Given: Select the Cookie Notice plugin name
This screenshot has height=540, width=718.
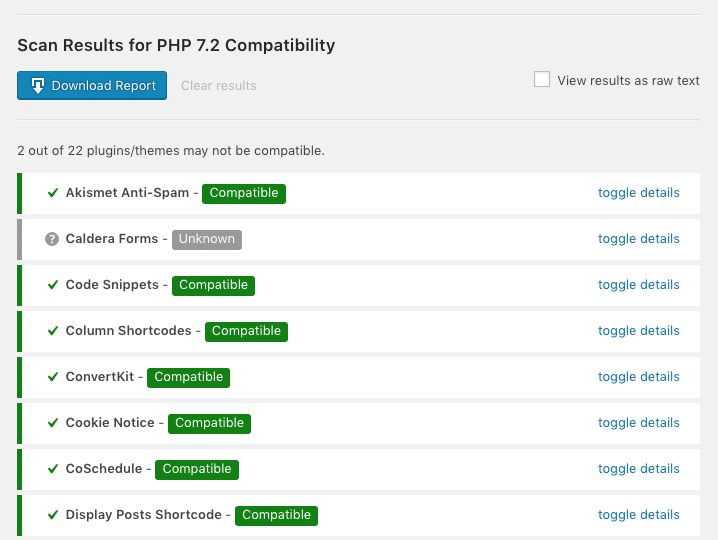Looking at the screenshot, I should pyautogui.click(x=110, y=423).
